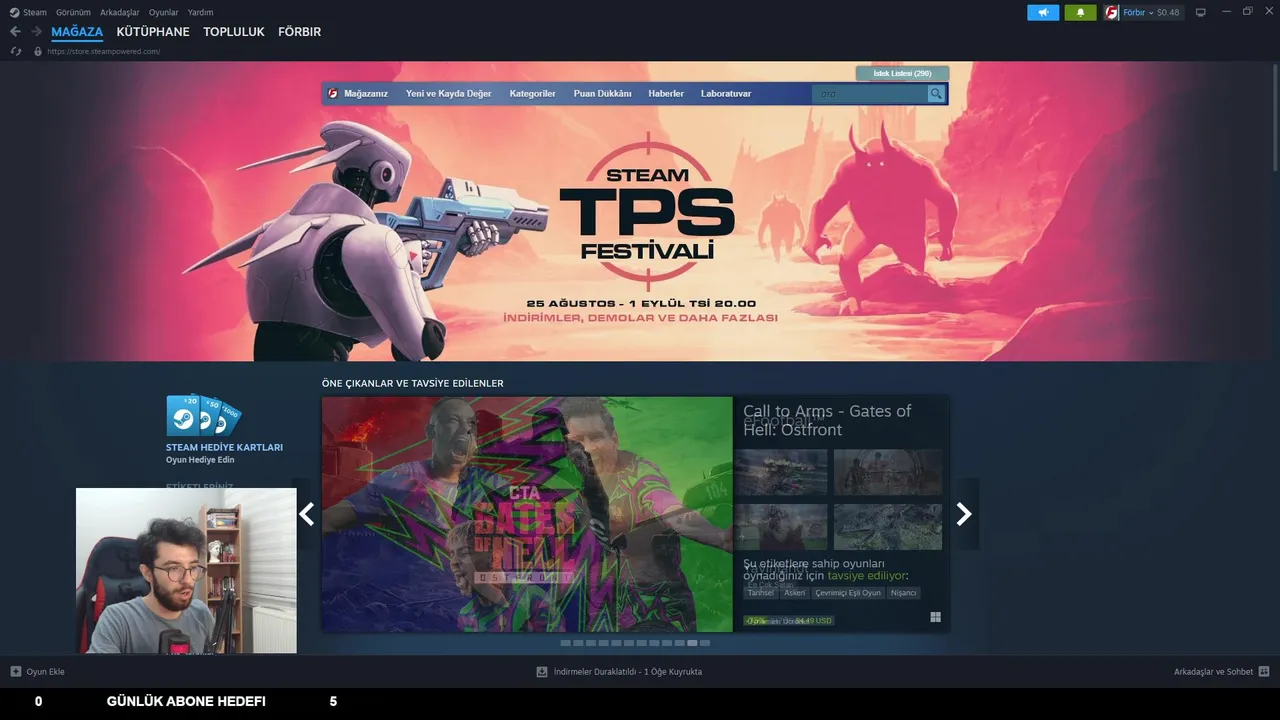
Task: Click the avatar icon beside Mağazanız
Action: (333, 93)
